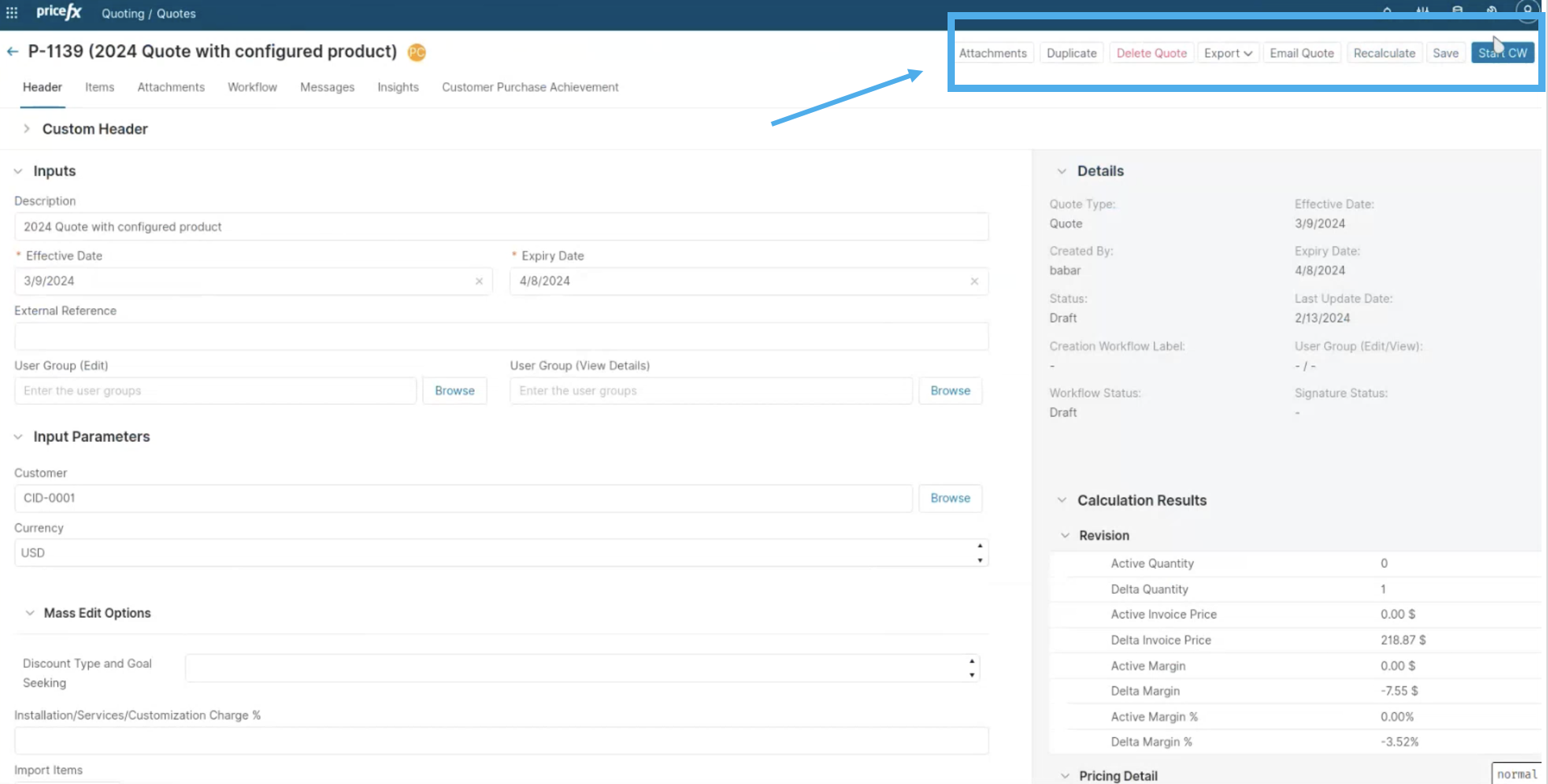Switch to the Workflow tab
This screenshot has width=1548, height=784.
(x=252, y=87)
